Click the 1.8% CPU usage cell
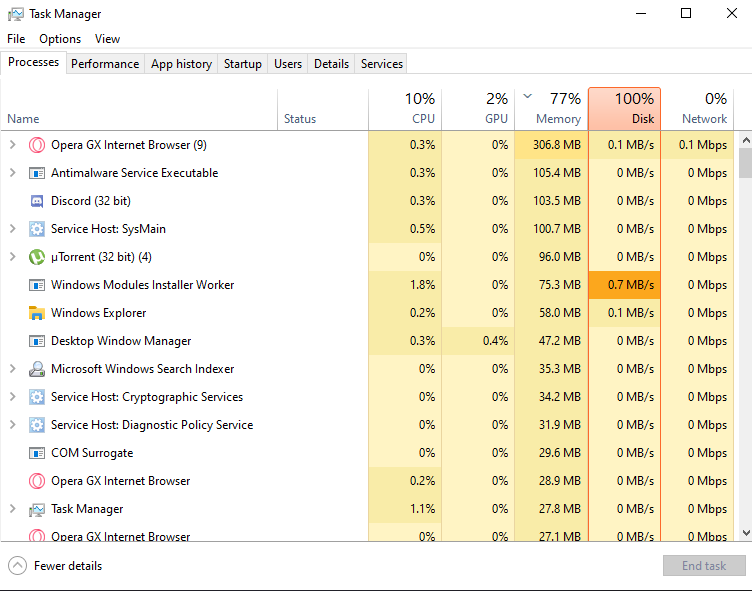Viewport: 752px width, 591px height. (405, 285)
